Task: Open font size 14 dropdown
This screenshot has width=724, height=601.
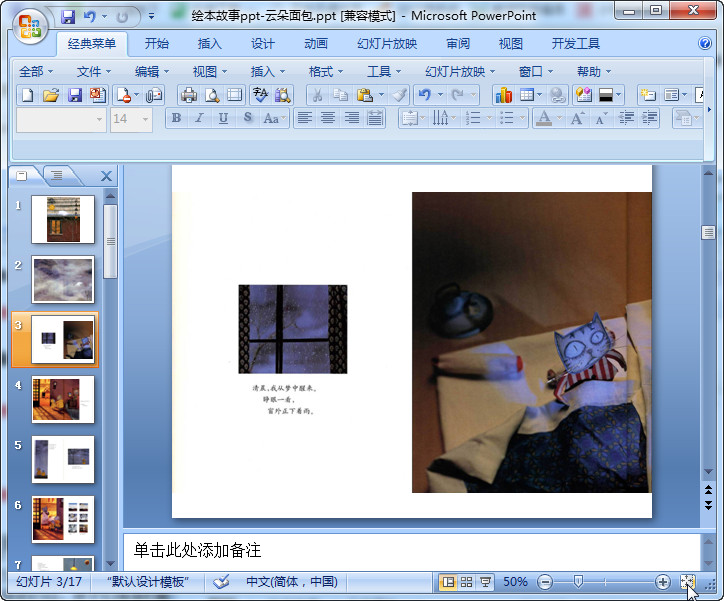Action: pyautogui.click(x=145, y=120)
